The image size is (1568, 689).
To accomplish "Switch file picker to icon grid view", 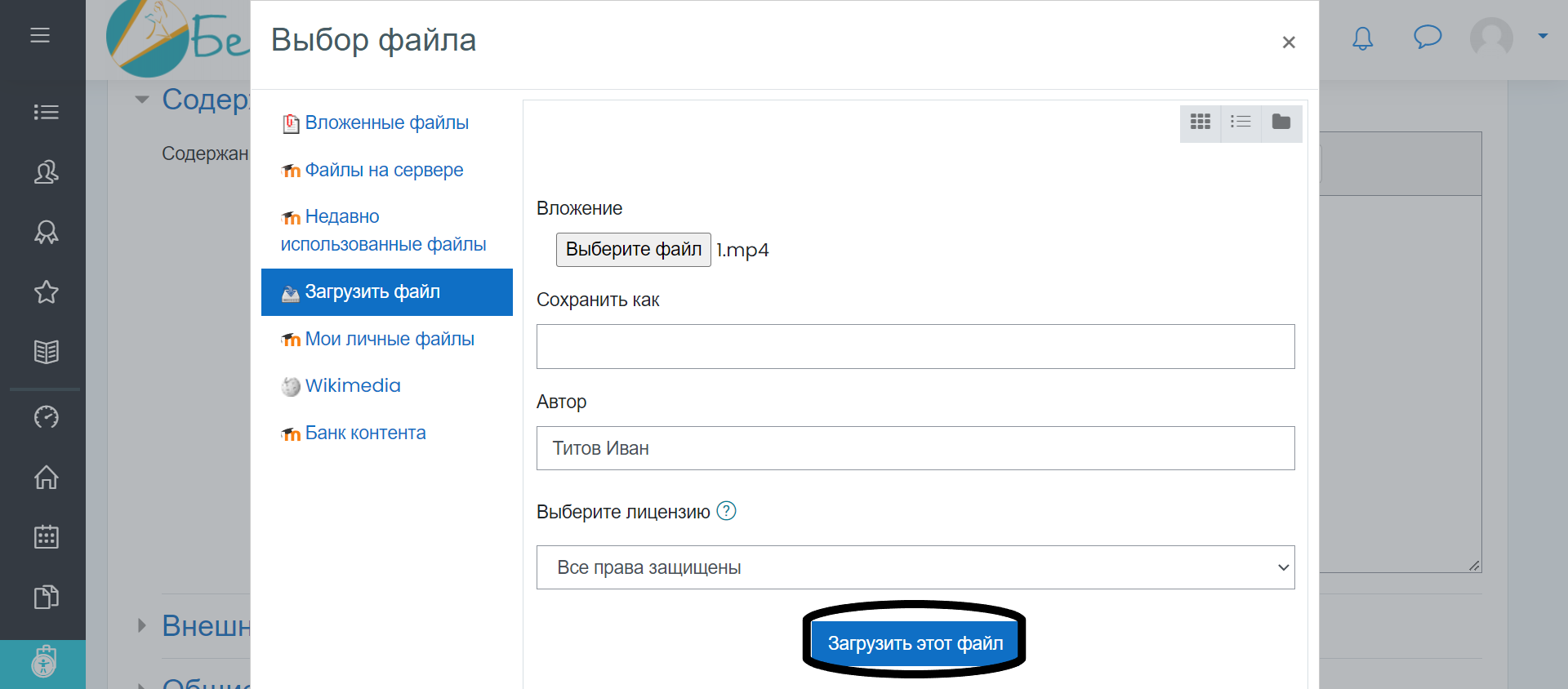I will pos(1200,122).
